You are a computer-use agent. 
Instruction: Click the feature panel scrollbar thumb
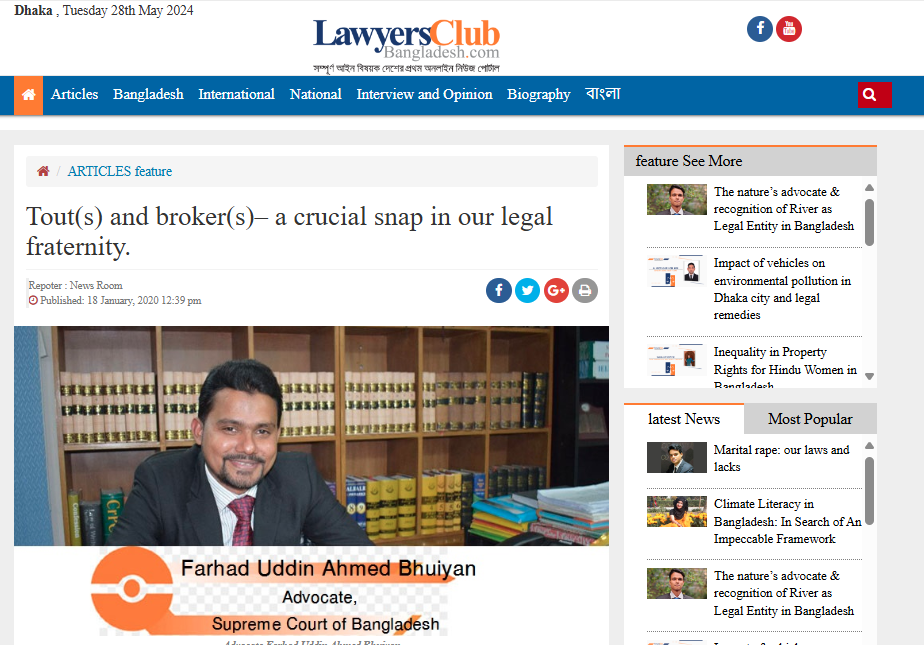[869, 222]
